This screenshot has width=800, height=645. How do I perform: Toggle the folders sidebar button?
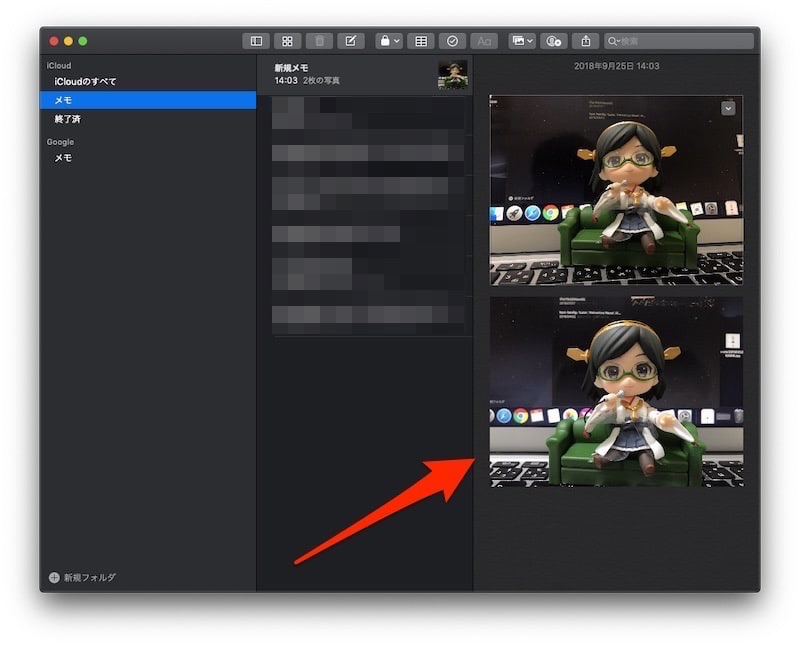click(256, 41)
